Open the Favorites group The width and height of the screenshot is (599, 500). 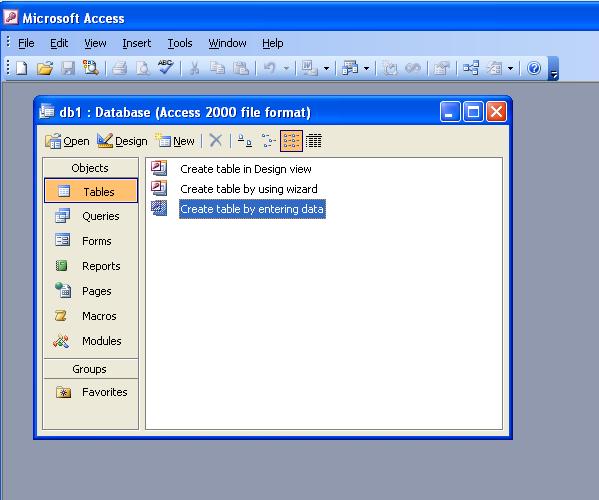(91, 392)
